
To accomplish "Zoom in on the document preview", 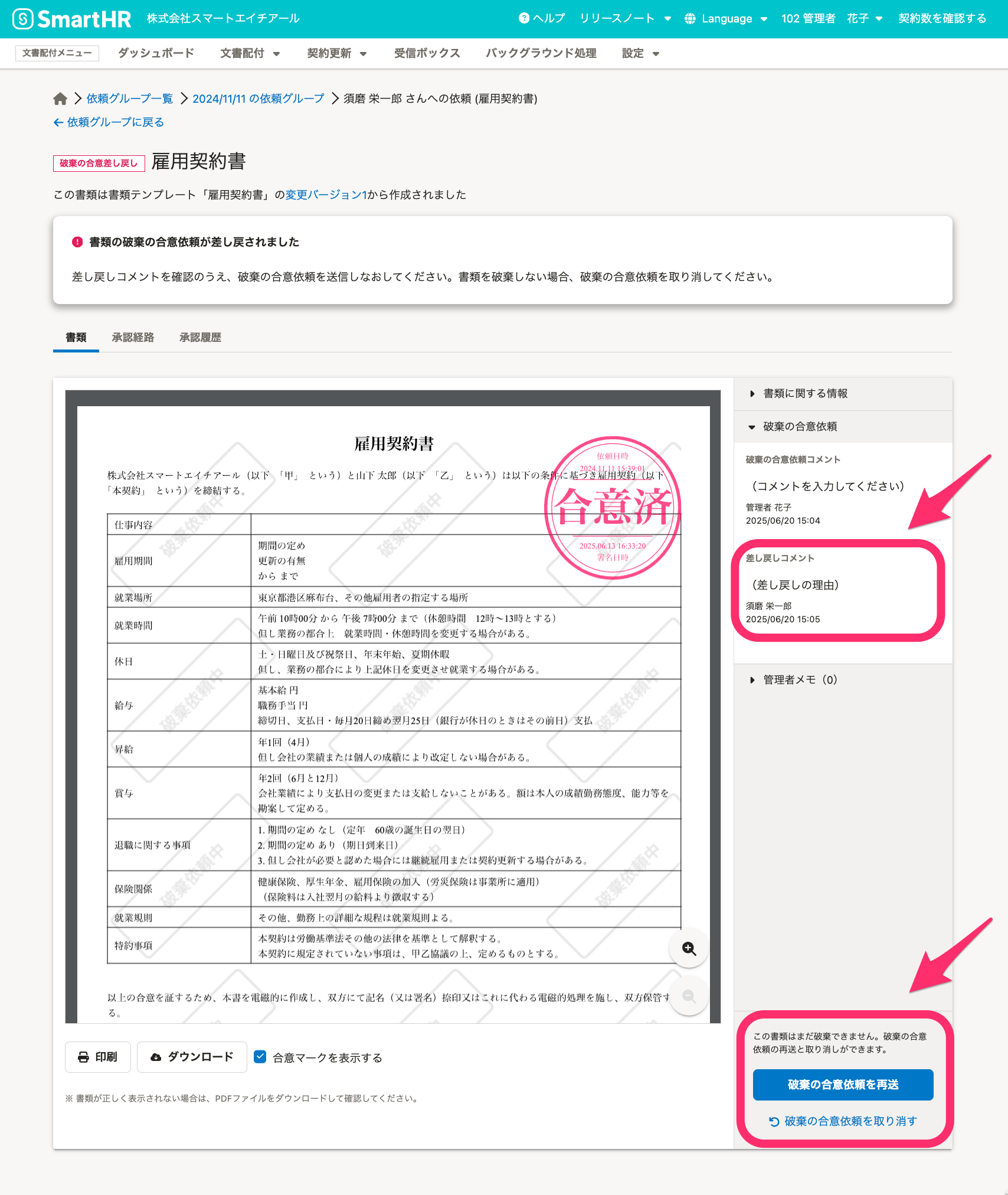I will [x=689, y=948].
